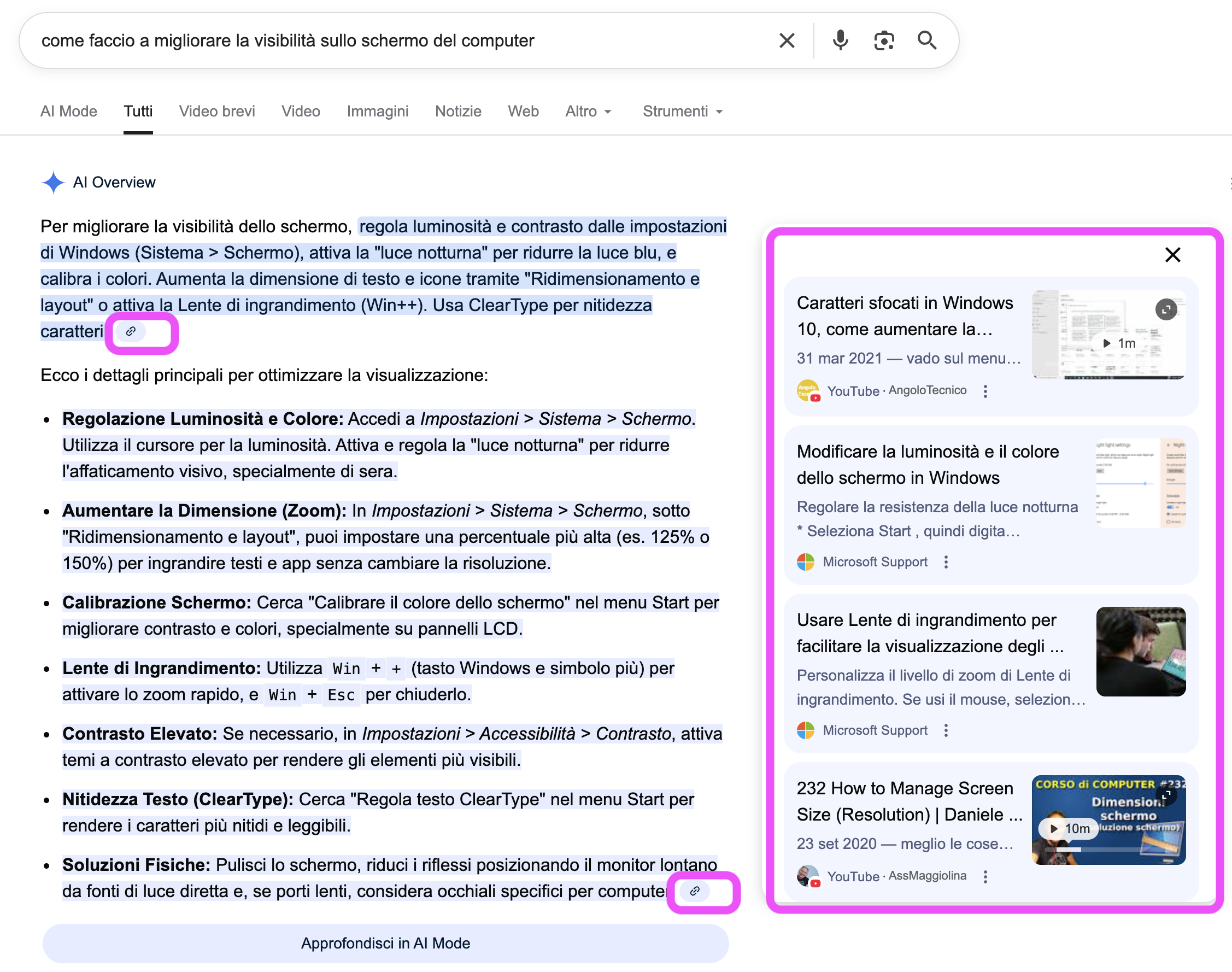1232x972 pixels.
Task: Open the citation chip after "Soluzioni Fisiche" text
Action: [x=695, y=891]
